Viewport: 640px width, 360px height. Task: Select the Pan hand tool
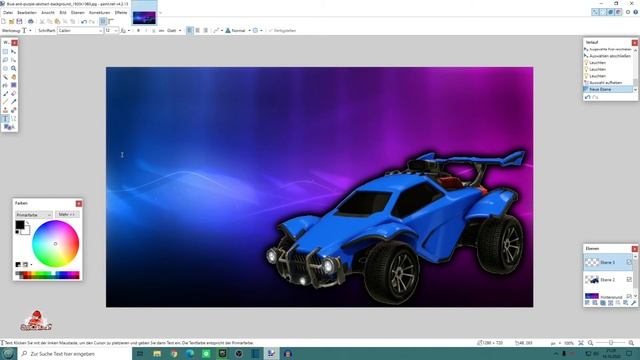(13, 77)
